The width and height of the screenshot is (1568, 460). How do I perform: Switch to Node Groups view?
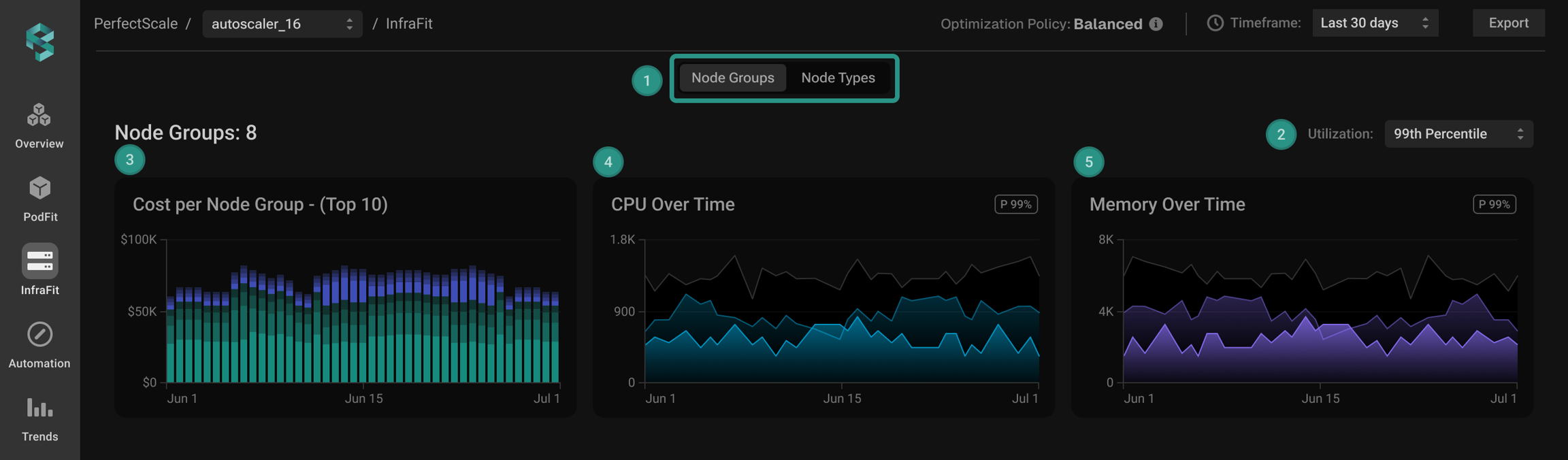[x=732, y=78]
